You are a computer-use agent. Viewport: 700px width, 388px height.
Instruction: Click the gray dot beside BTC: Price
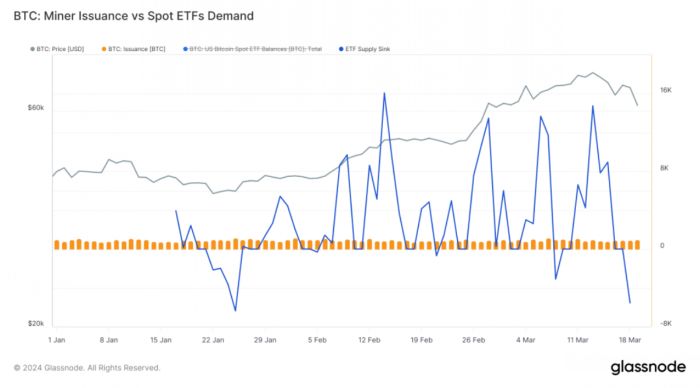(x=33, y=49)
